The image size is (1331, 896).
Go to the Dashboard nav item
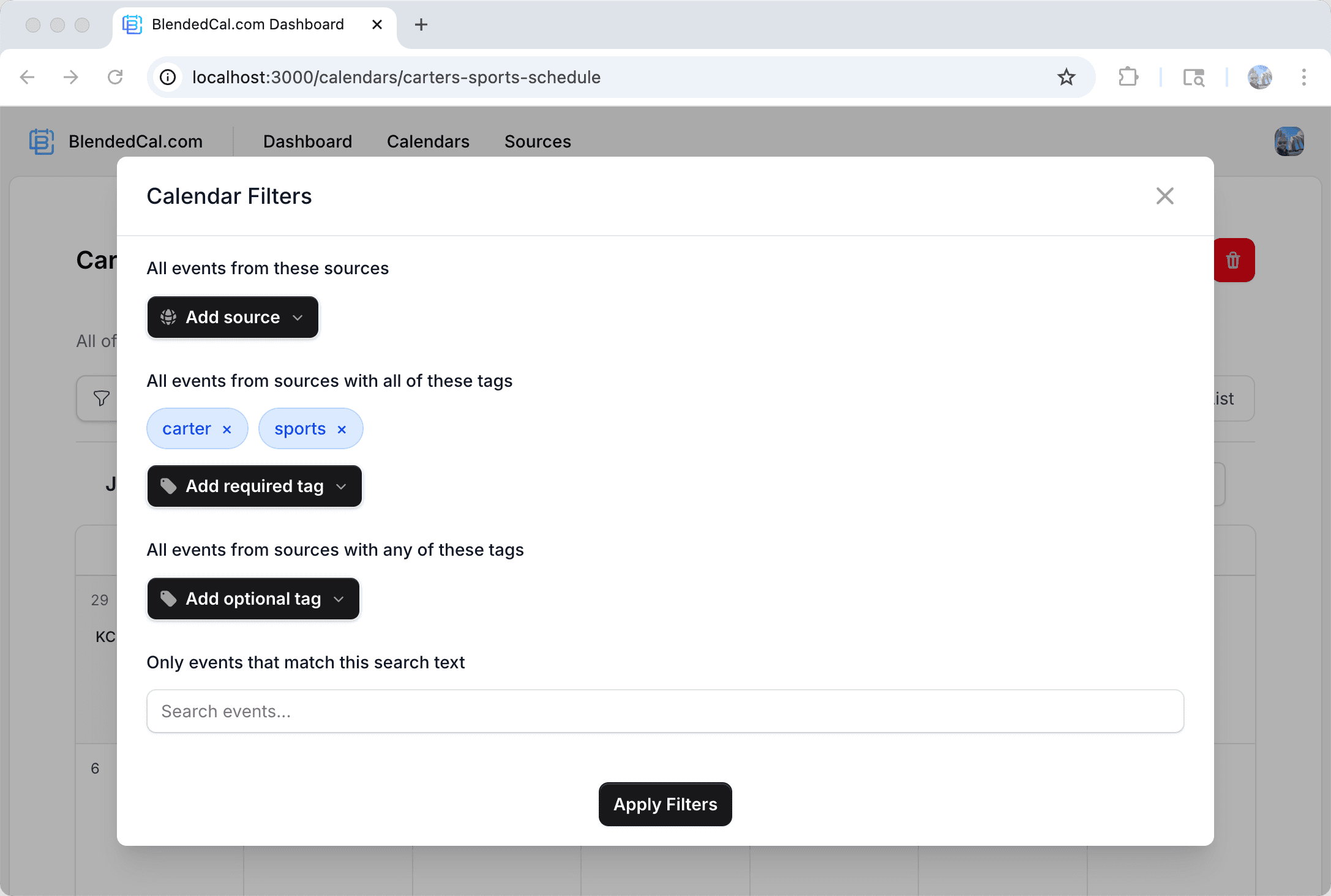coord(307,141)
